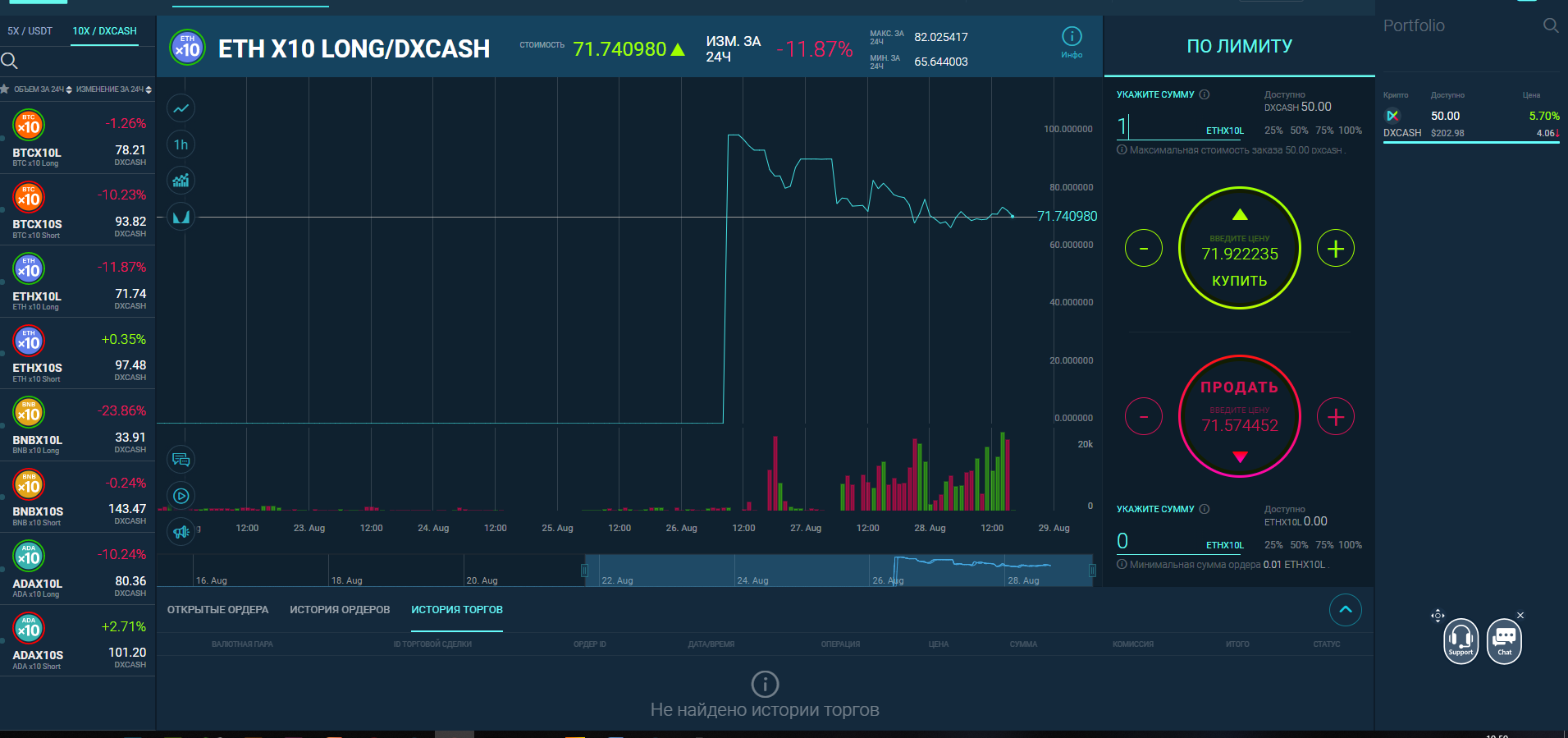Select the DXCASH row in Portfolio

[x=1472, y=124]
